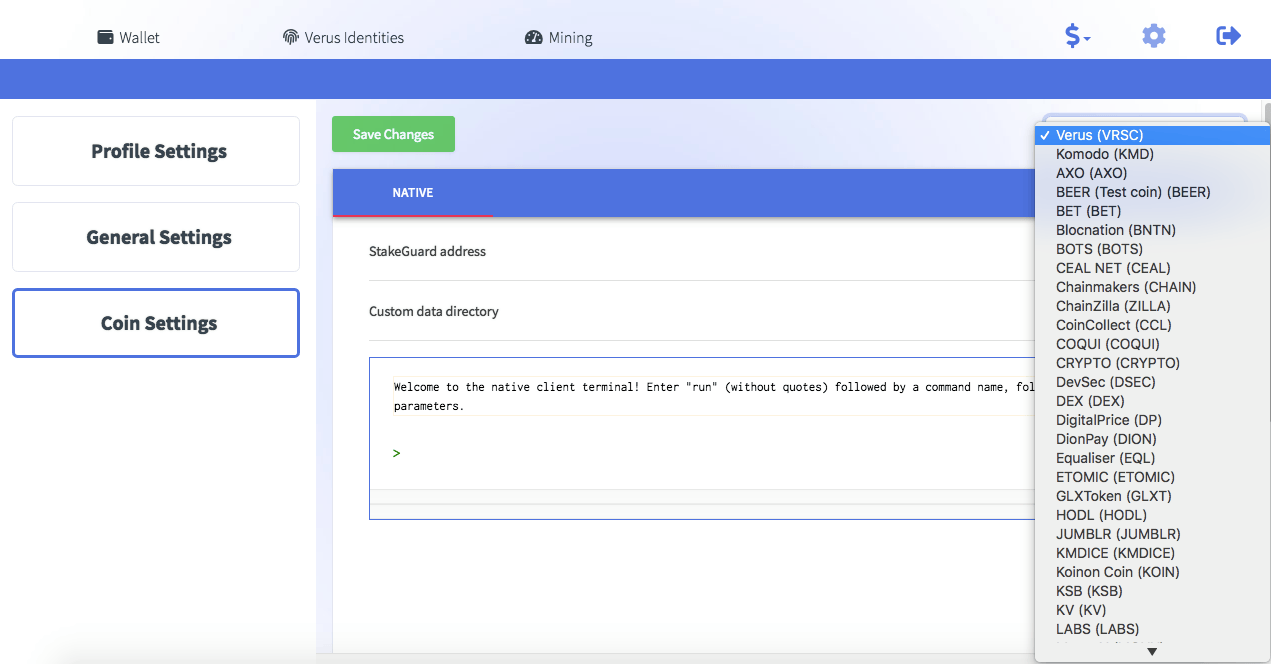The image size is (1271, 664).
Task: Click the logout arrow icon
Action: coord(1228,36)
